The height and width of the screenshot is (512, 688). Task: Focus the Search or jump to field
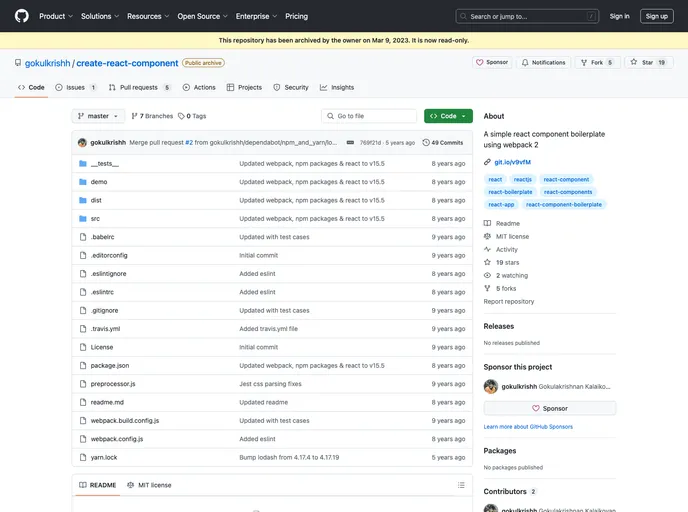(x=527, y=16)
